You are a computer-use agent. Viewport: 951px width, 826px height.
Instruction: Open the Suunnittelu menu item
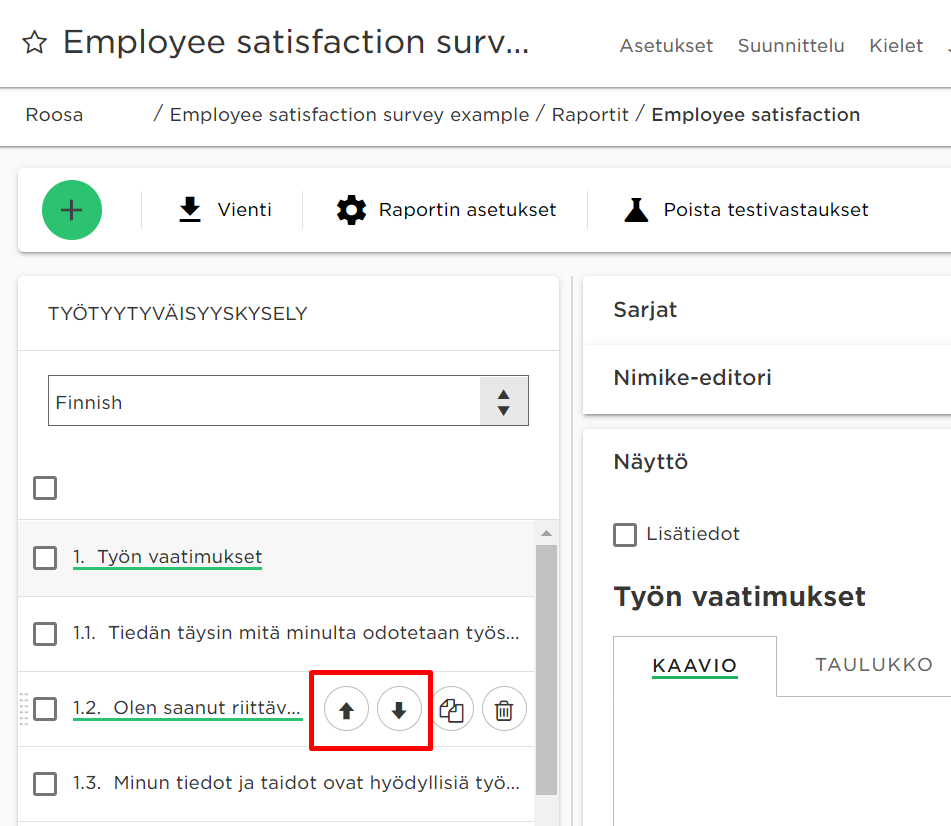pyautogui.click(x=791, y=45)
